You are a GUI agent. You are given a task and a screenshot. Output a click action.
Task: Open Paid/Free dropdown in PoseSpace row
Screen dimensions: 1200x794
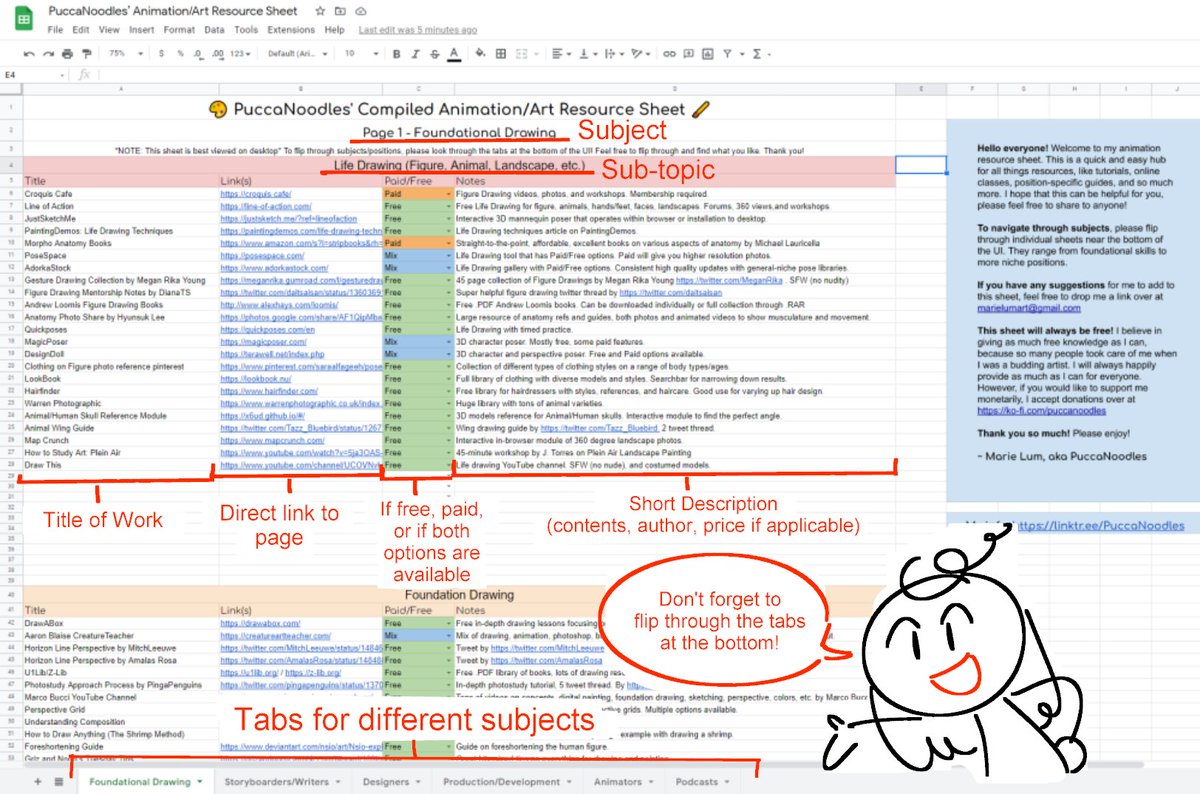pyautogui.click(x=449, y=255)
